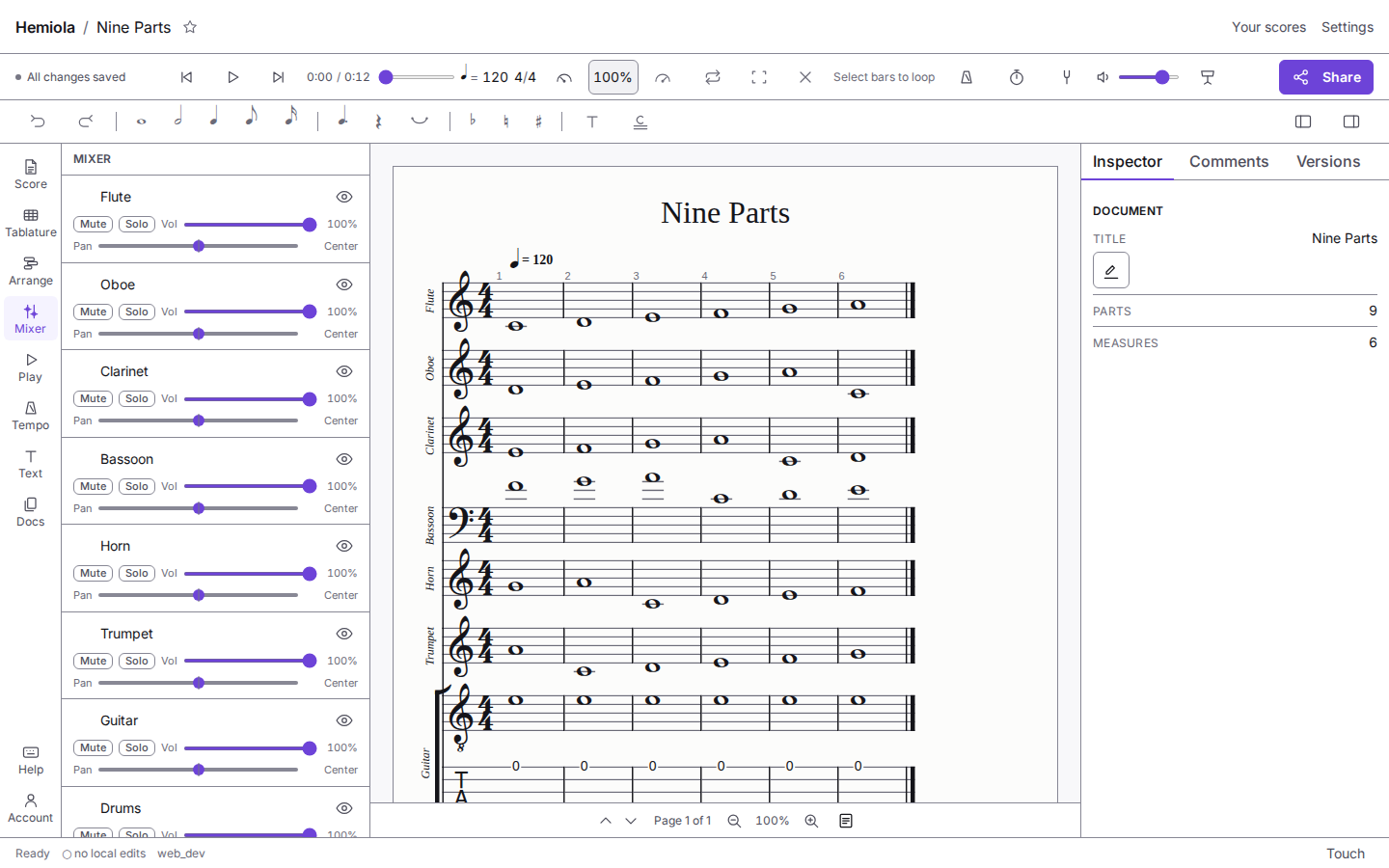
Task: Click the Share button
Action: [1326, 77]
